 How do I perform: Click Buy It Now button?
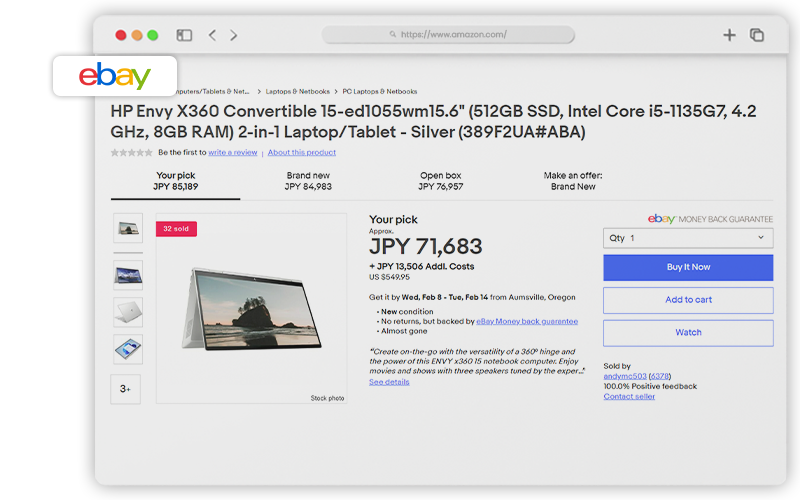(x=688, y=267)
